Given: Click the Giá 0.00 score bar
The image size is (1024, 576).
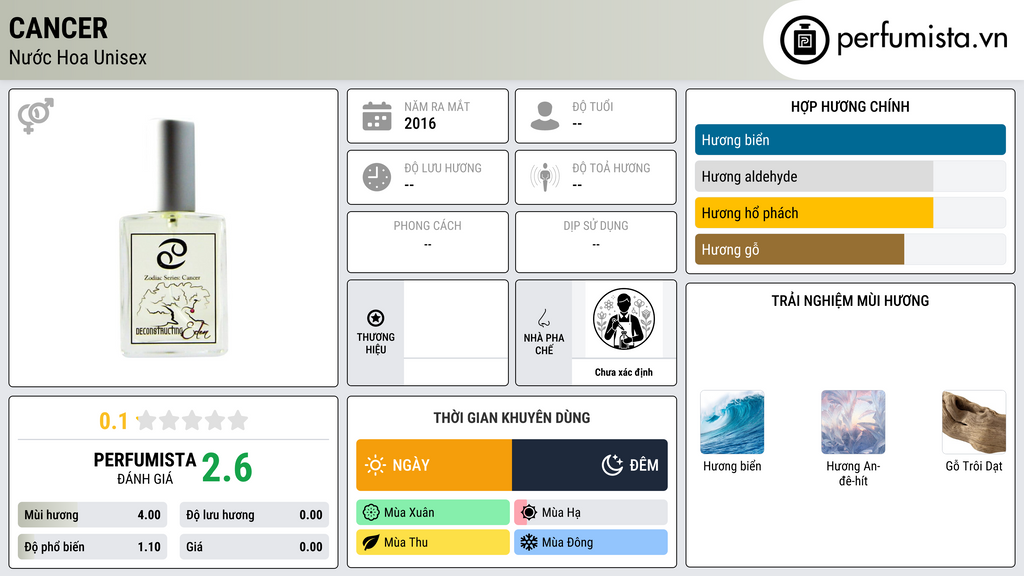Looking at the screenshot, I should [254, 547].
